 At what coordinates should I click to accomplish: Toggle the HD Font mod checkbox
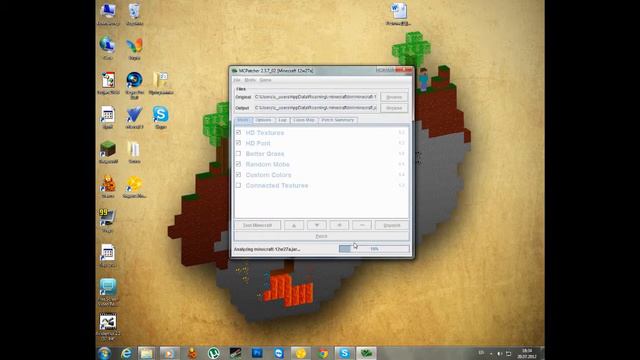239,143
